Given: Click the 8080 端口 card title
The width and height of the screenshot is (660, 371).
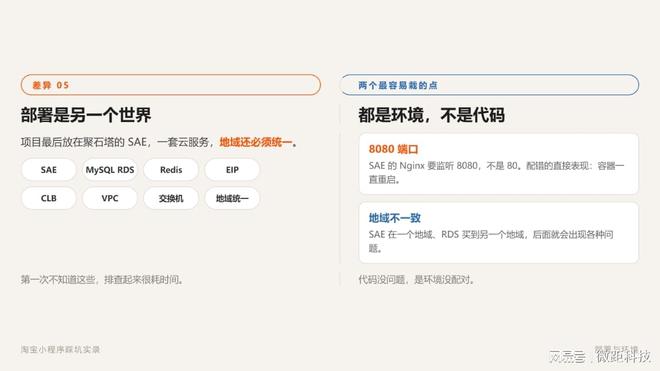Looking at the screenshot, I should (394, 149).
